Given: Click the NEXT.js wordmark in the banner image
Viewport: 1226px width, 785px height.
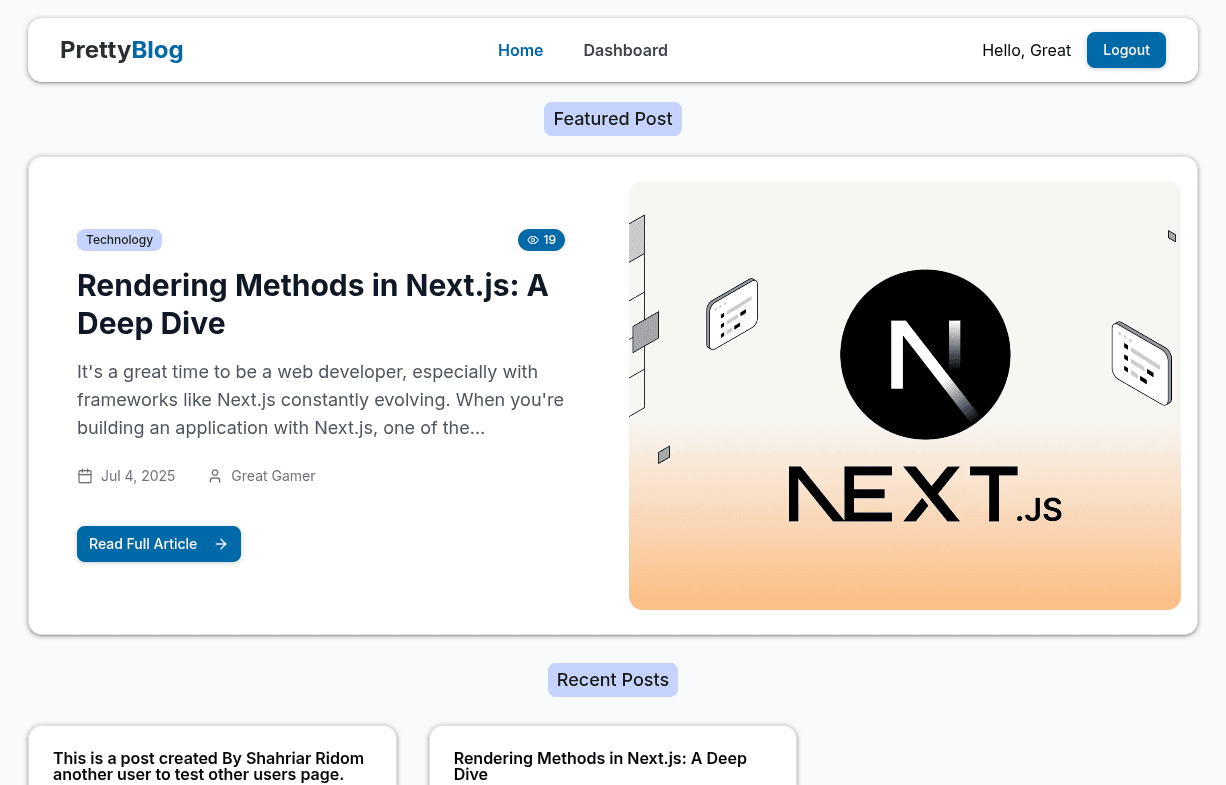Looking at the screenshot, I should (925, 495).
